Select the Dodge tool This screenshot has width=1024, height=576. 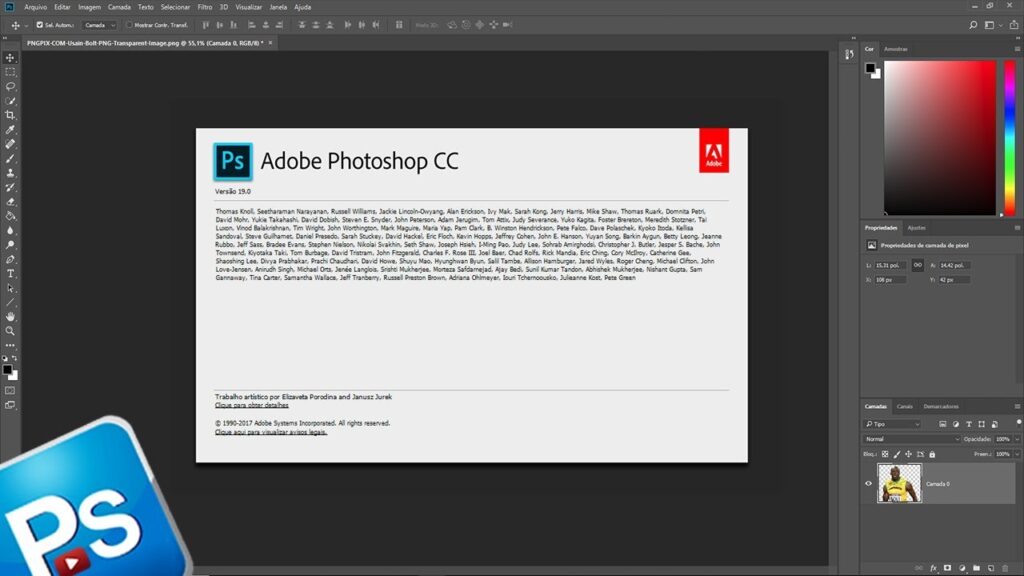coord(10,245)
